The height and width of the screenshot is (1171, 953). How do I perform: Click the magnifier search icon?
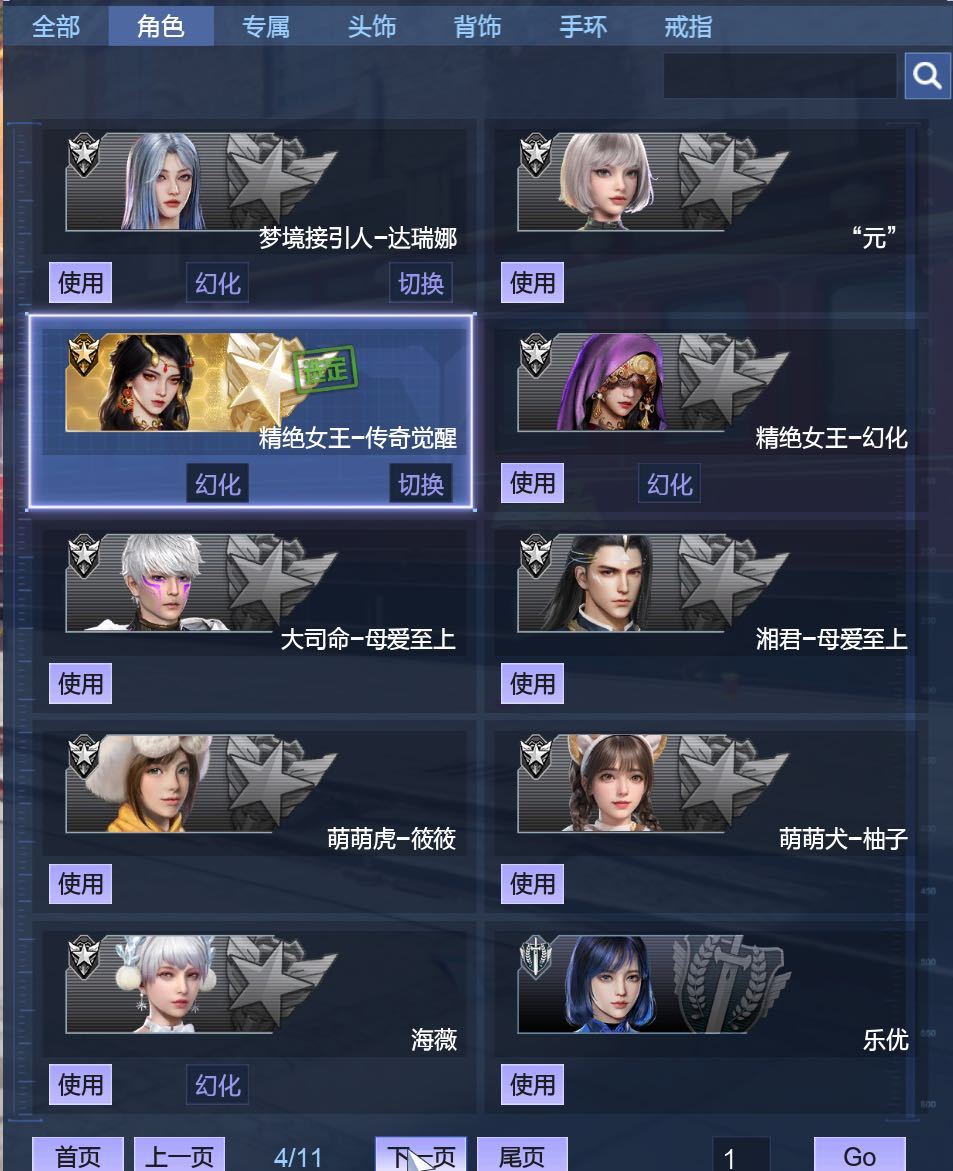point(927,75)
